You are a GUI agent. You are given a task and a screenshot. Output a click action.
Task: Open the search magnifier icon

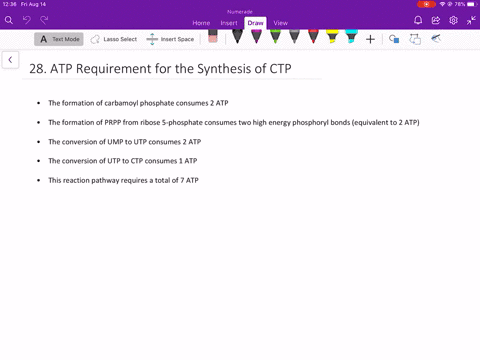(x=9, y=20)
